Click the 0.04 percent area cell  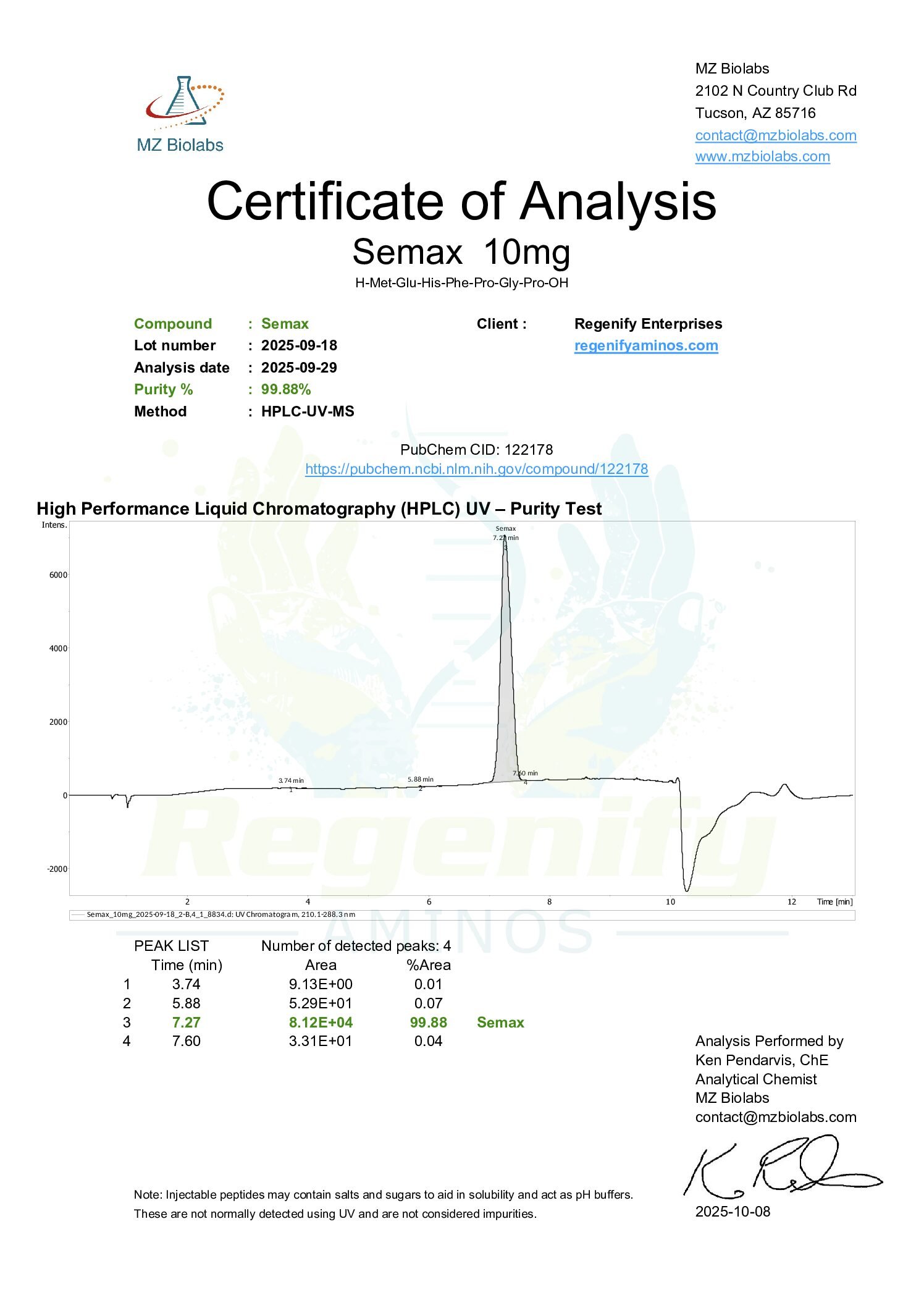point(429,1041)
